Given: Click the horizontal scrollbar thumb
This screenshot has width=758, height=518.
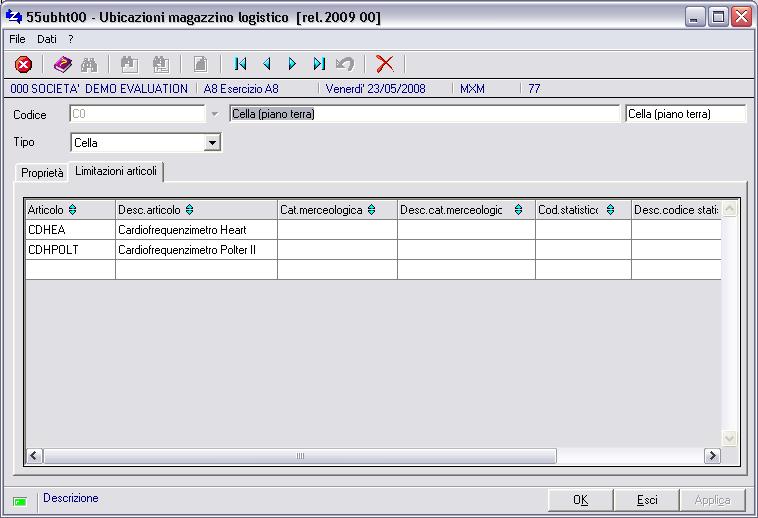Looking at the screenshot, I should (x=300, y=456).
